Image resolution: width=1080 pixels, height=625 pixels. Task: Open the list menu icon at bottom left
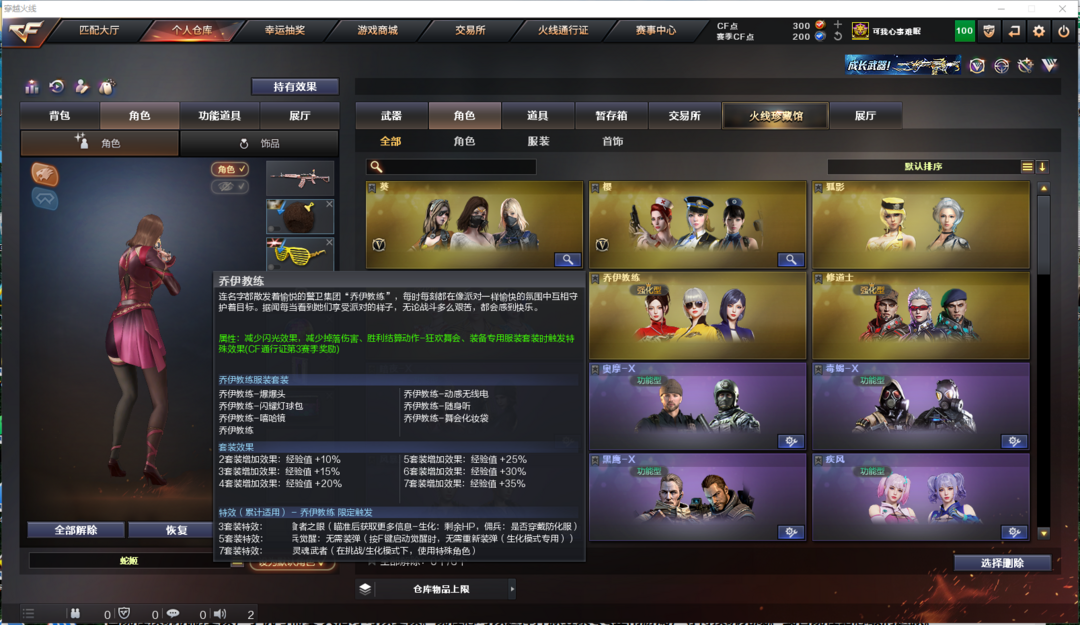pyautogui.click(x=28, y=613)
